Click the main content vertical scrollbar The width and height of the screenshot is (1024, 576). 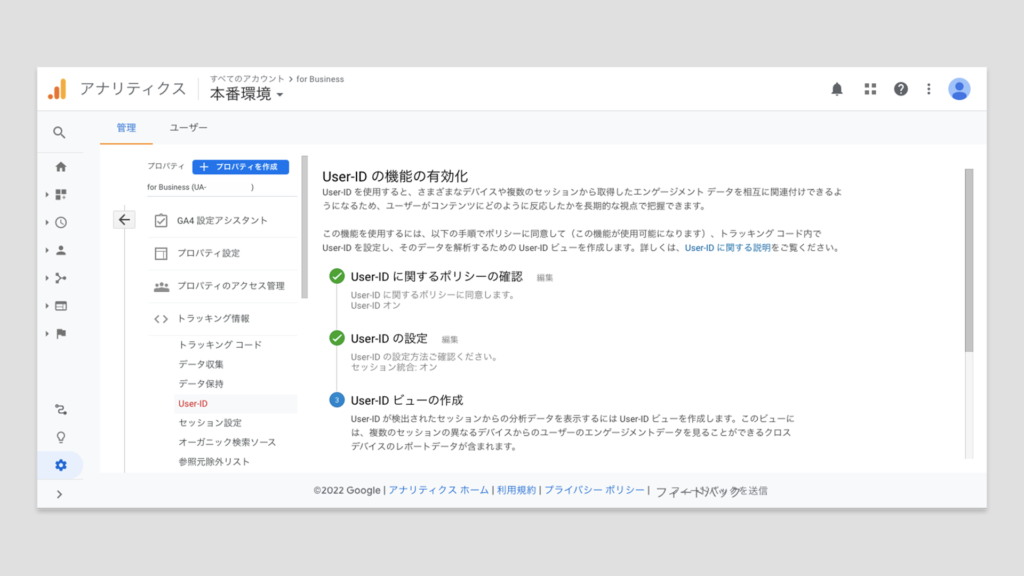(968, 260)
